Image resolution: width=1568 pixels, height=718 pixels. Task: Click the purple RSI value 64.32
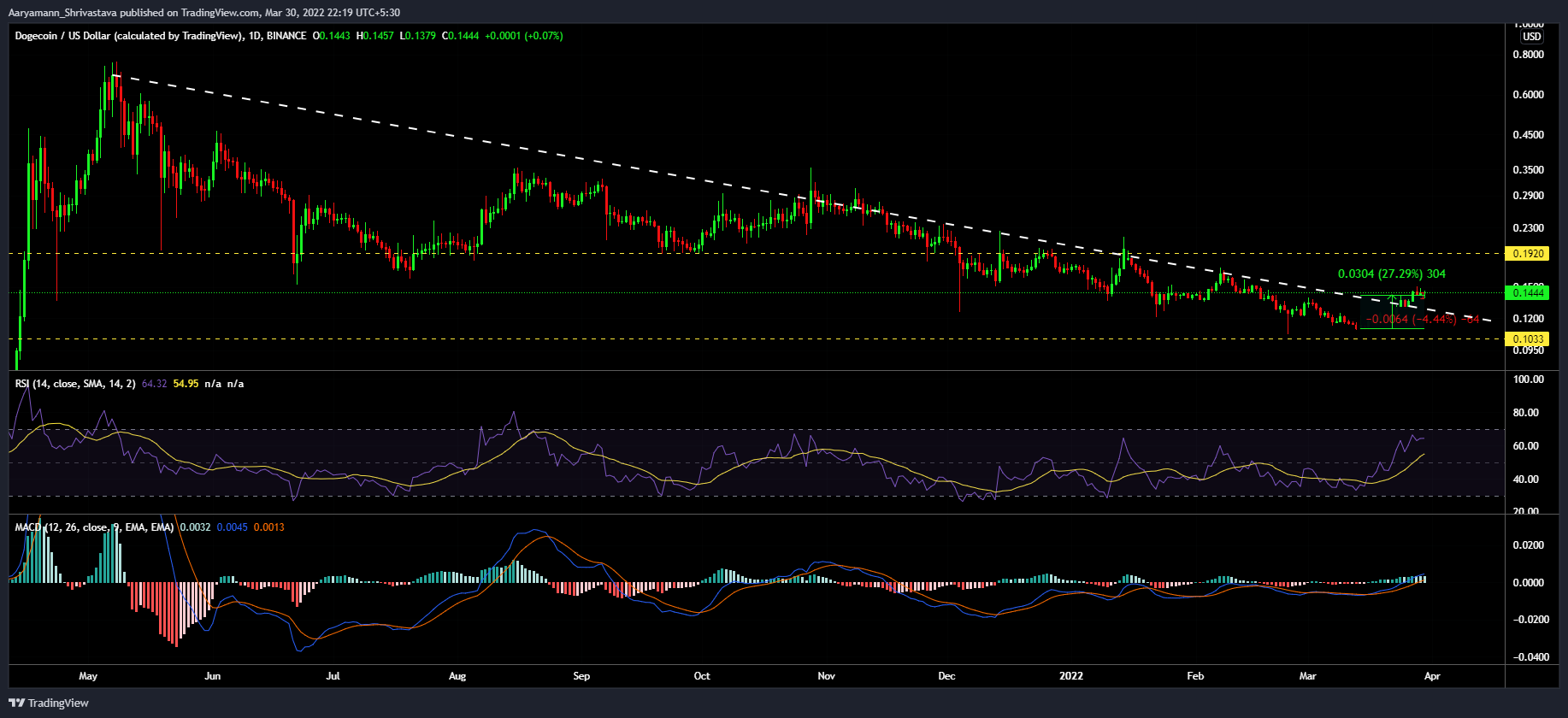pyautogui.click(x=154, y=384)
